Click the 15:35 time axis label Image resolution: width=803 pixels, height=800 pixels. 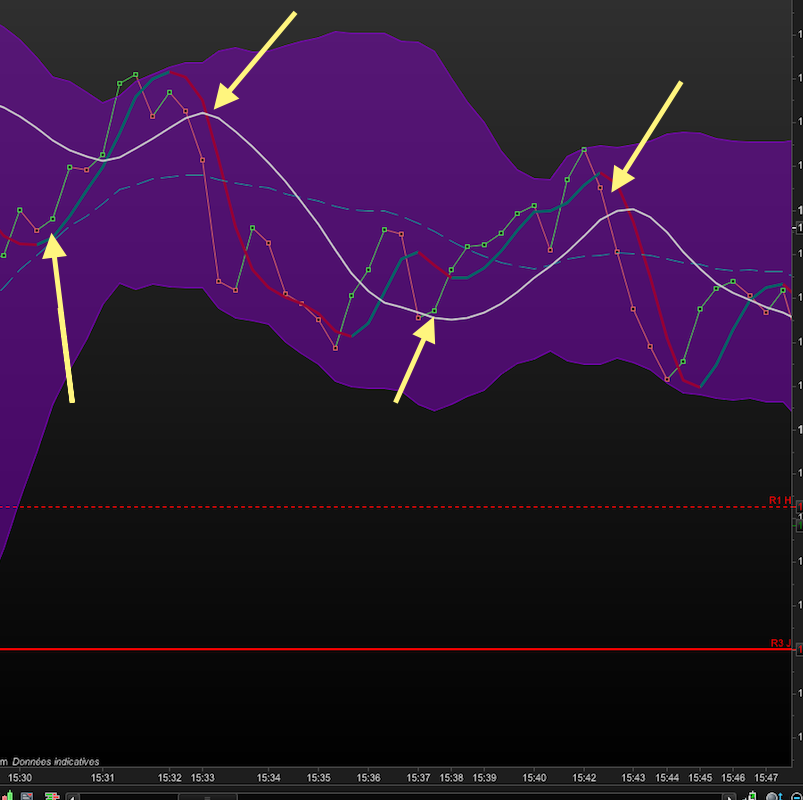click(319, 777)
